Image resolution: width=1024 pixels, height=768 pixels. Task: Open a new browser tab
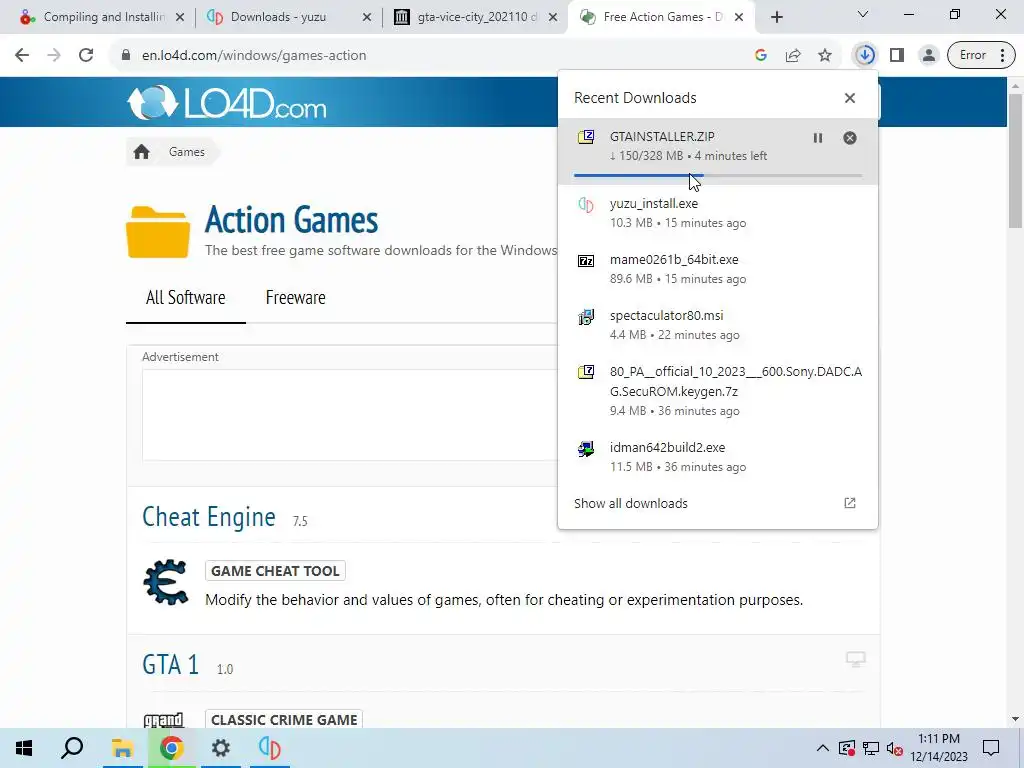click(776, 18)
